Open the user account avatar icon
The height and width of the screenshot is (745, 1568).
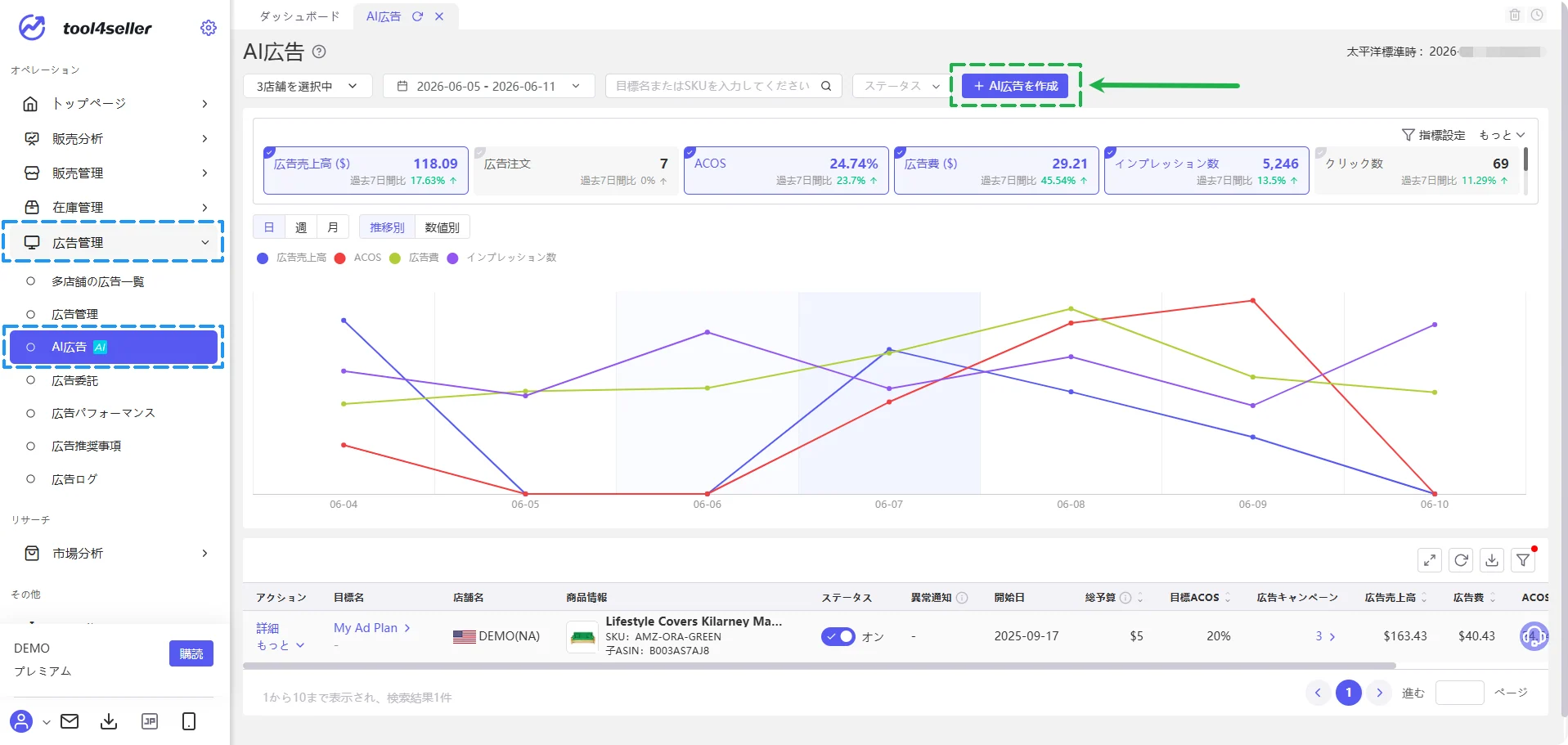[x=22, y=721]
